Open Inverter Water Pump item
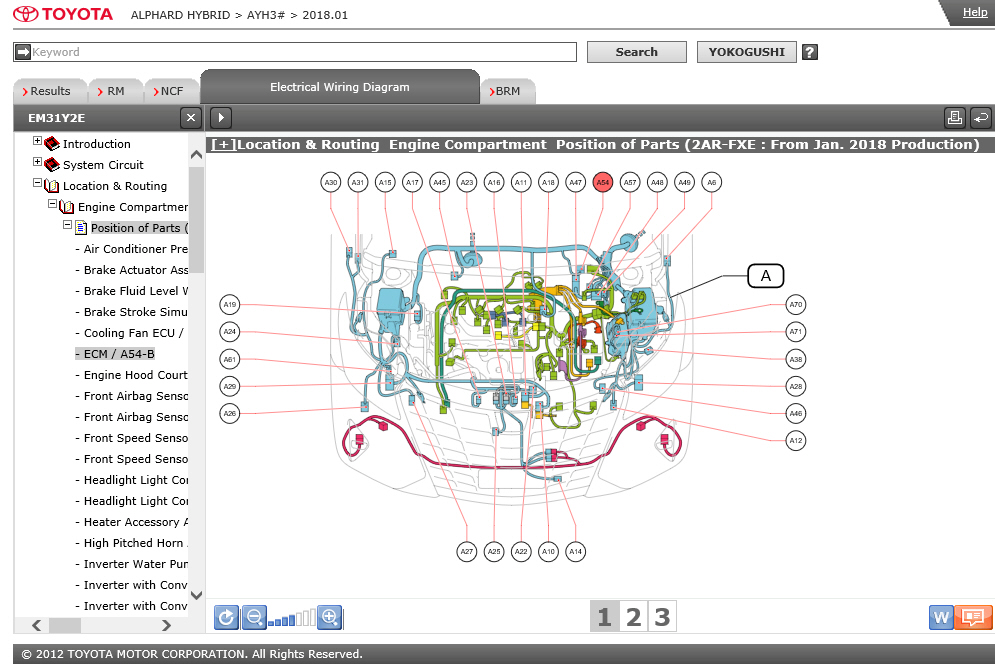The height and width of the screenshot is (672, 995). coord(135,564)
